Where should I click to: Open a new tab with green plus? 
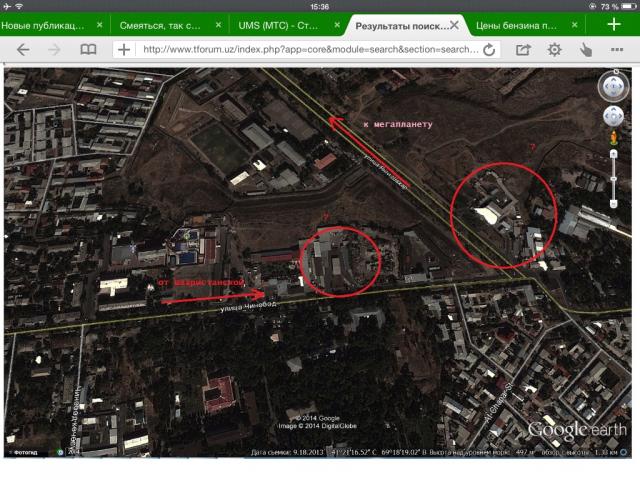615,24
